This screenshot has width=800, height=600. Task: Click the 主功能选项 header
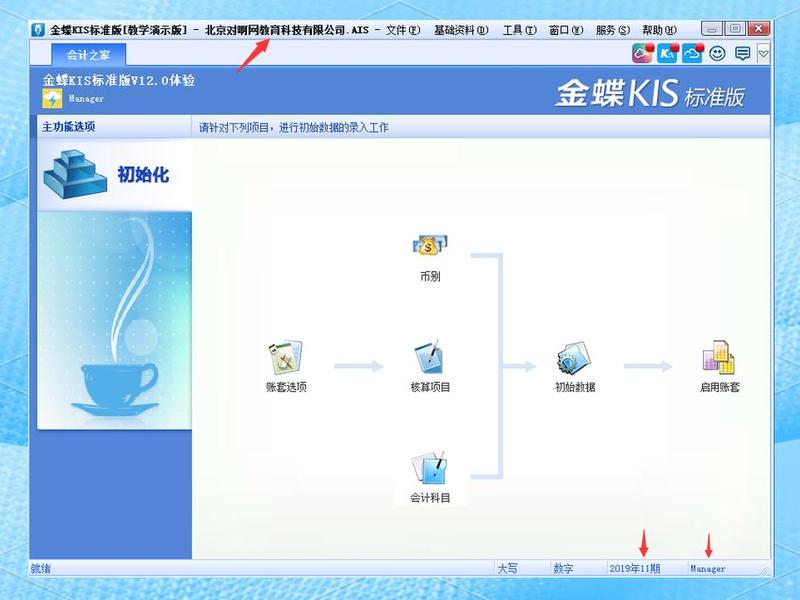coord(68,127)
